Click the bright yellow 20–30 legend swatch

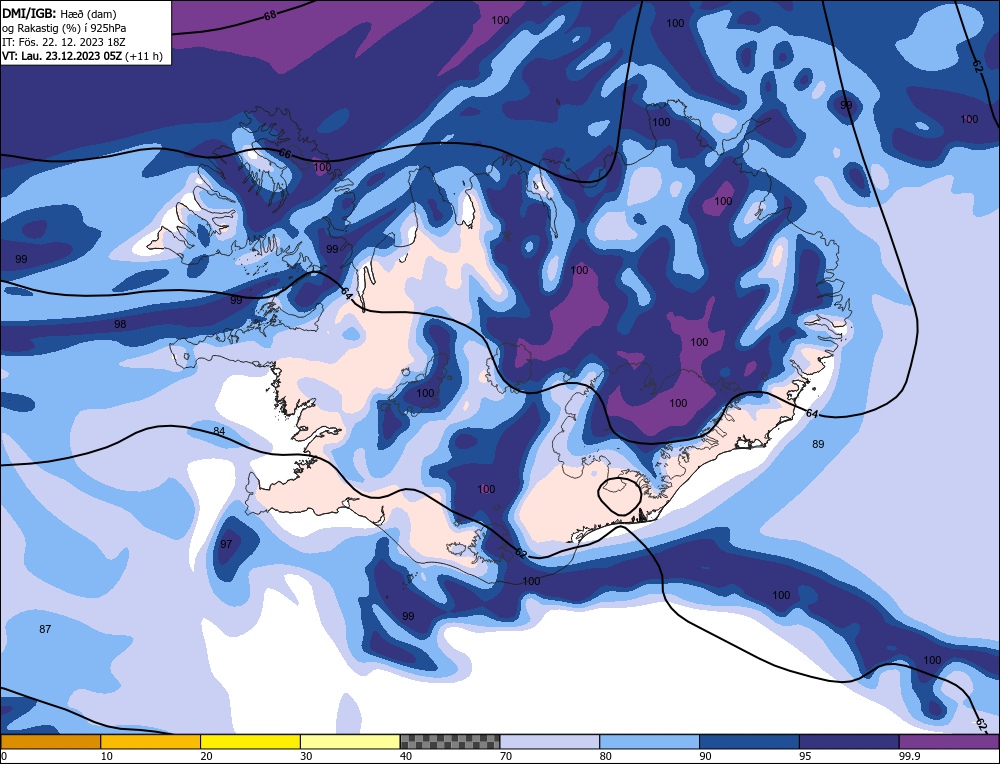click(x=251, y=742)
